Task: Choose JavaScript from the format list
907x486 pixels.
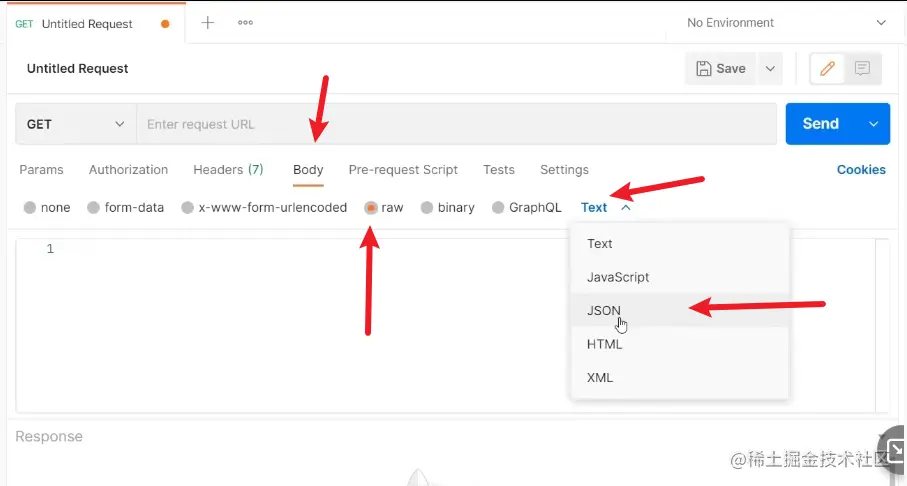Action: pyautogui.click(x=680, y=277)
